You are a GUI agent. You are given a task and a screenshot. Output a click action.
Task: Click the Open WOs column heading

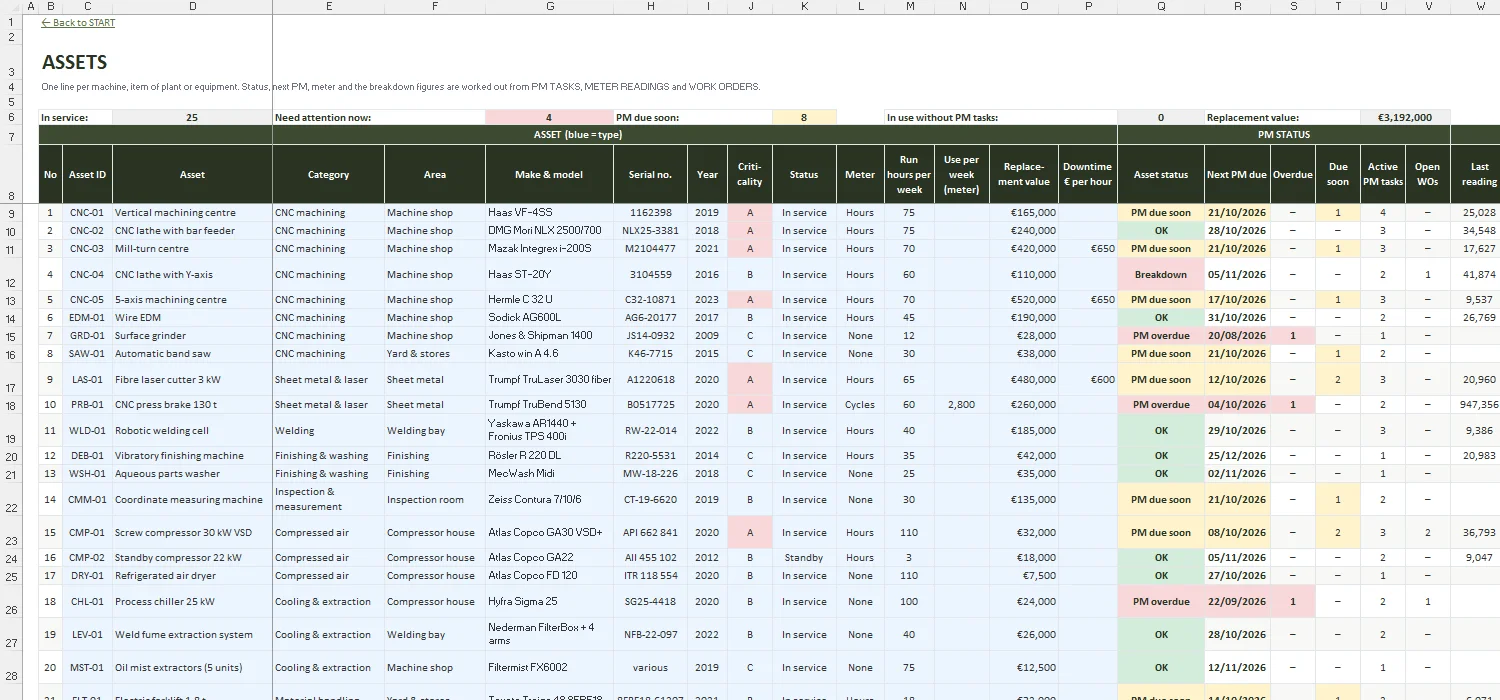(x=1428, y=174)
